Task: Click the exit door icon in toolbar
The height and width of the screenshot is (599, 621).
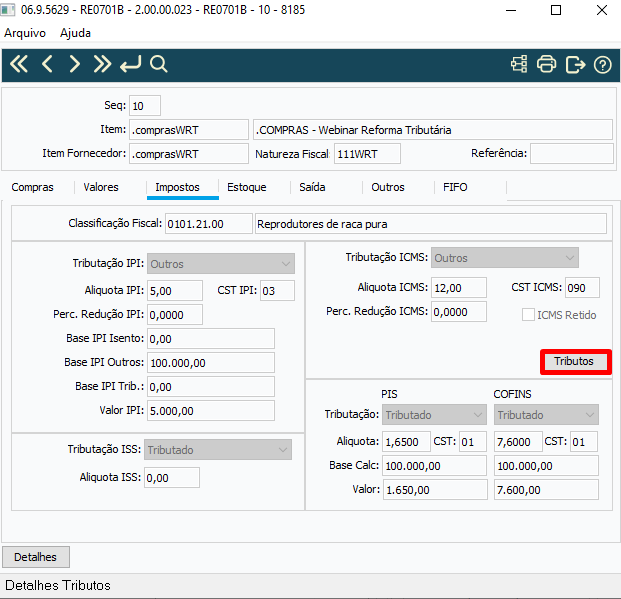Action: point(575,64)
